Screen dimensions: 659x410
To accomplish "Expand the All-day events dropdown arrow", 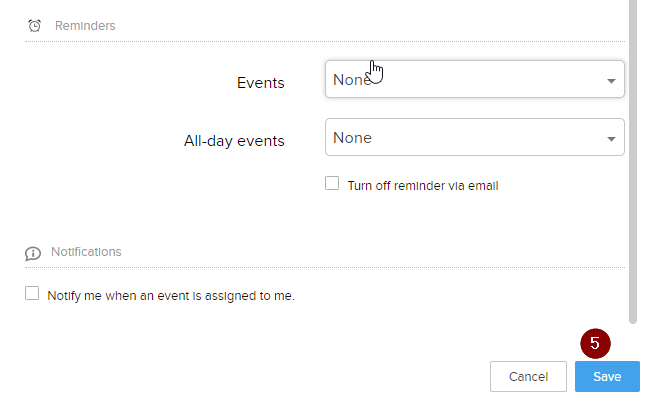I will [x=611, y=139].
